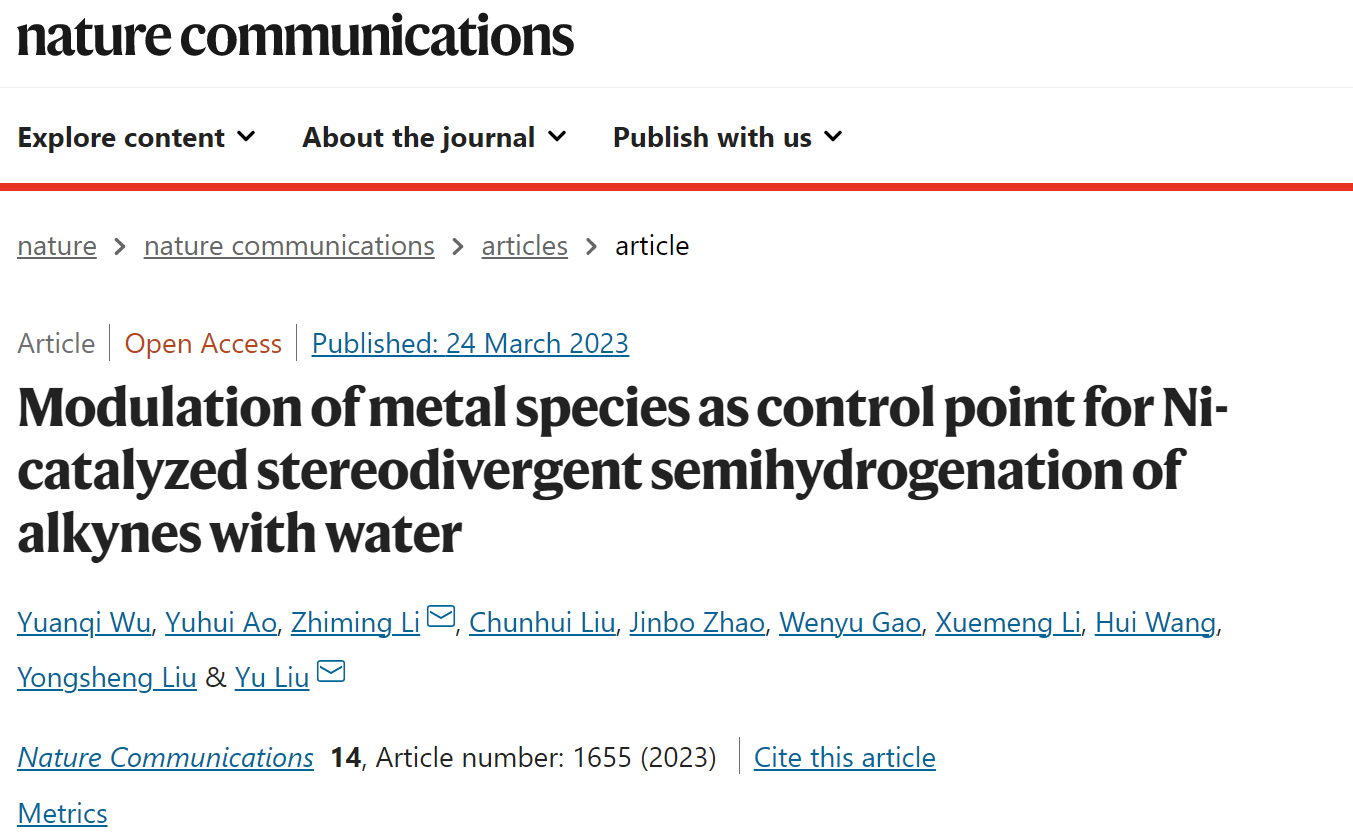This screenshot has height=835, width=1353.
Task: Expand the Explore content menu
Action: coord(137,137)
